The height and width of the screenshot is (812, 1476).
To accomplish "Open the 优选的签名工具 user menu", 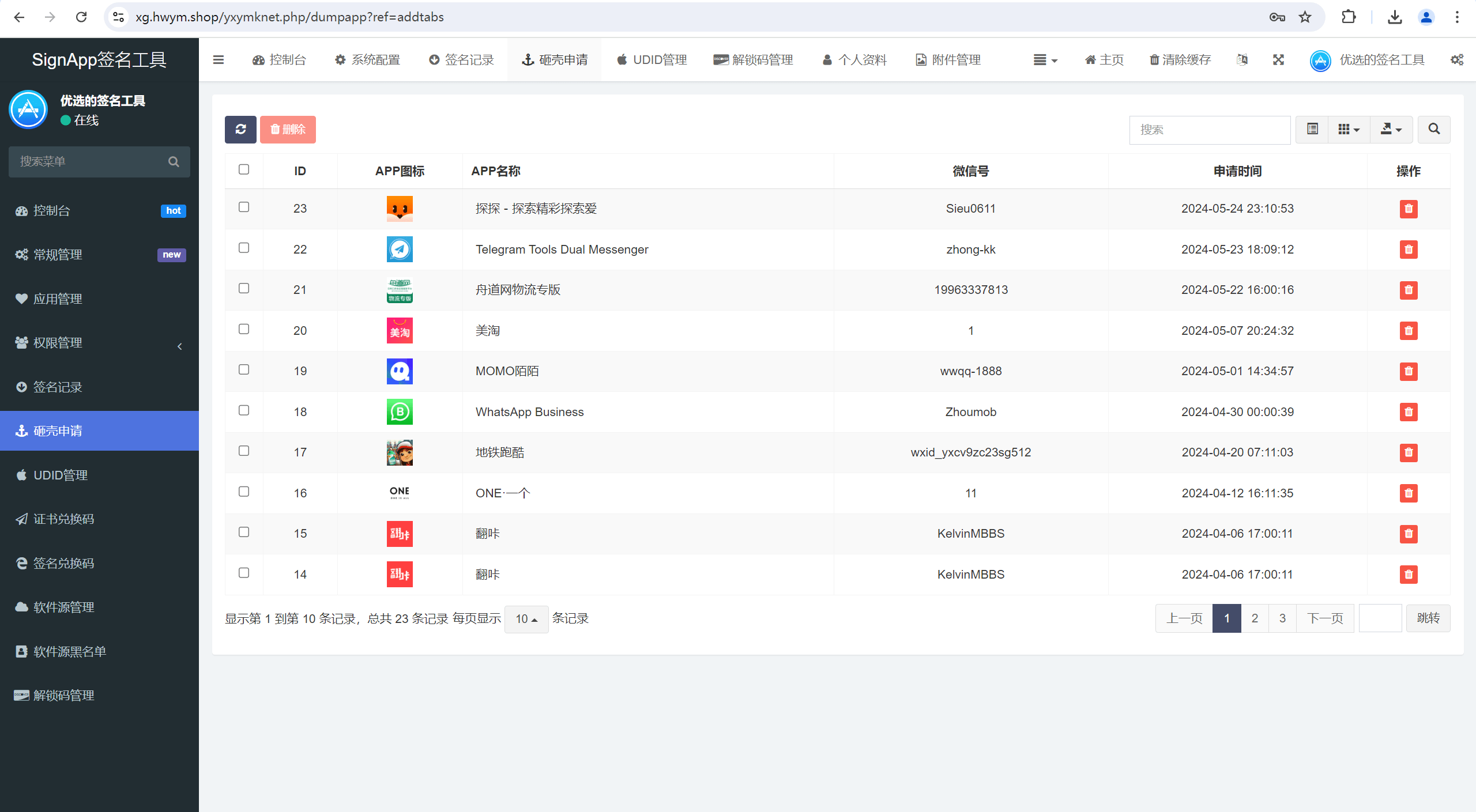I will click(1367, 60).
